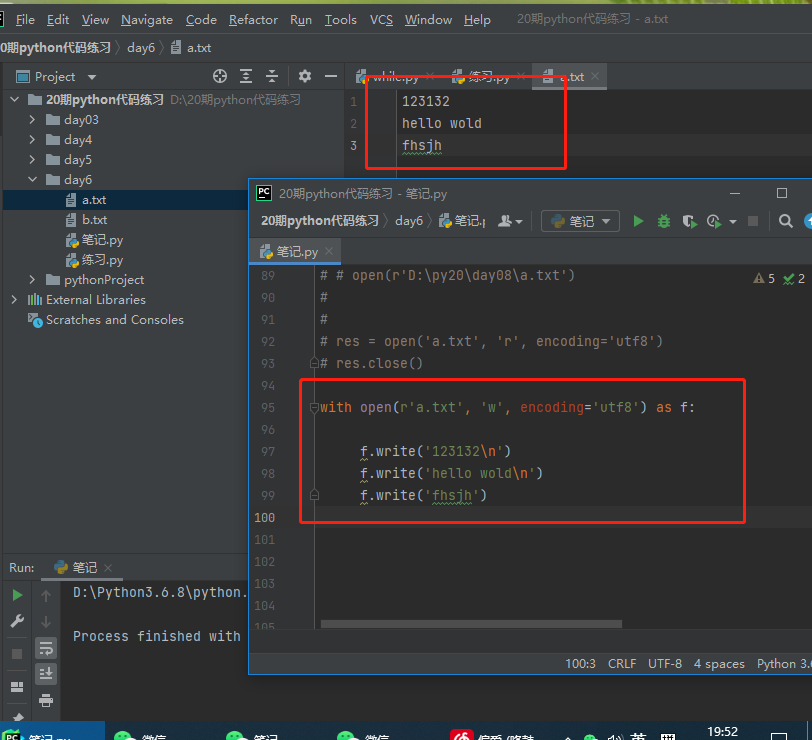Click day6 breadcrumb in front window
Viewport: 812px width, 740px height.
click(409, 221)
